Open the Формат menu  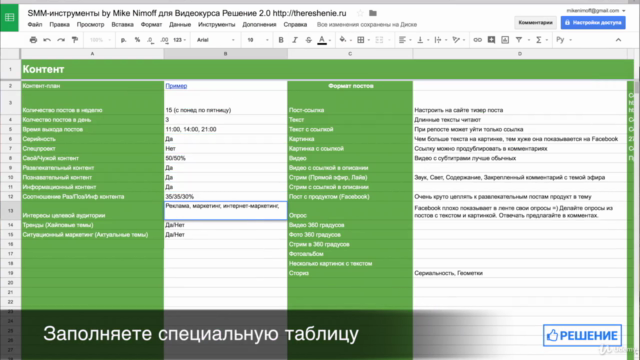tap(151, 24)
